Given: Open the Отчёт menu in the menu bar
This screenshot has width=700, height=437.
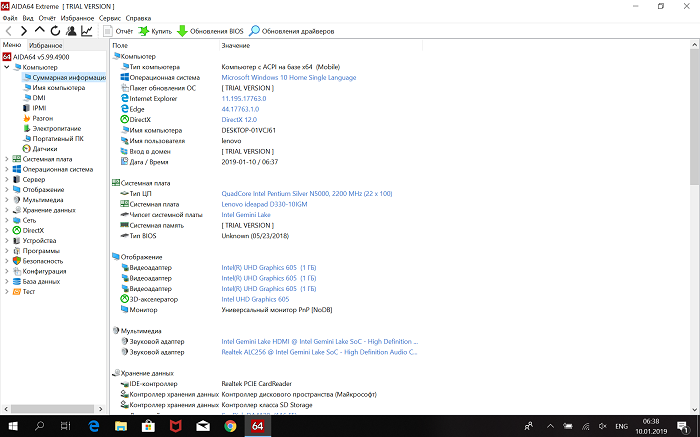Looking at the screenshot, I should (47, 18).
